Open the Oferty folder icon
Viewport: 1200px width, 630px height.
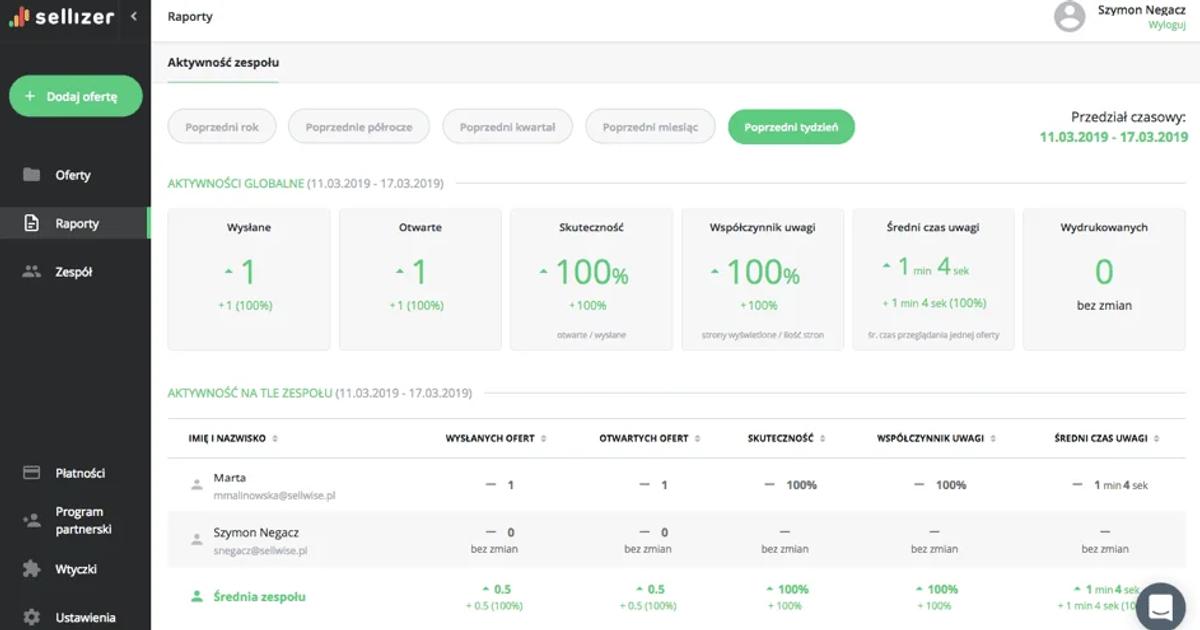[32, 175]
